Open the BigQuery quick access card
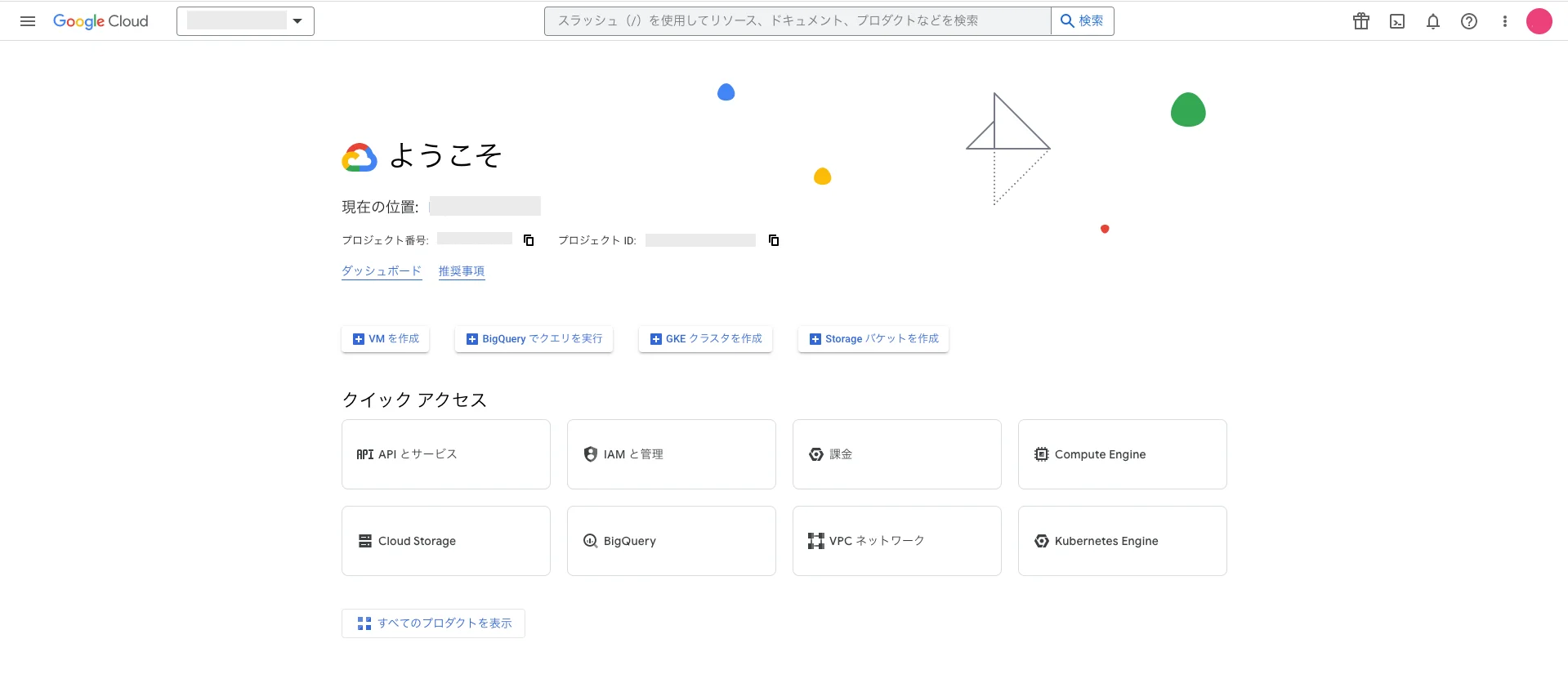This screenshot has height=688, width=1568. click(x=672, y=541)
